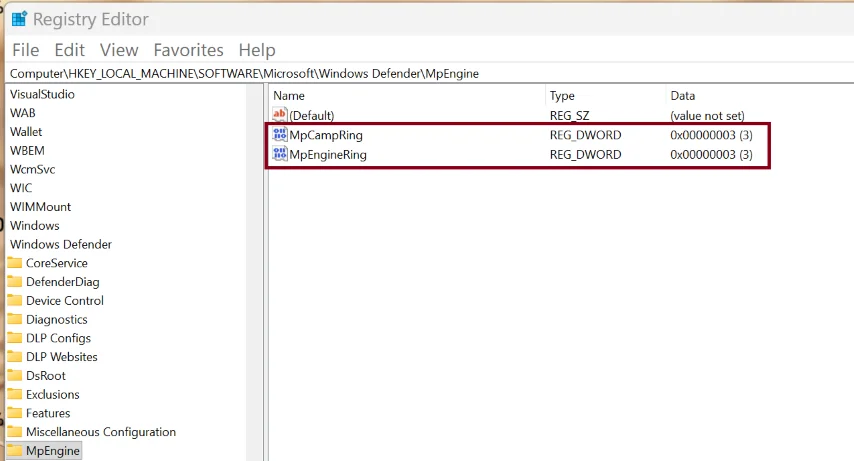Click REG_SZ type of (Default) row
This screenshot has height=461, width=854.
tap(569, 116)
